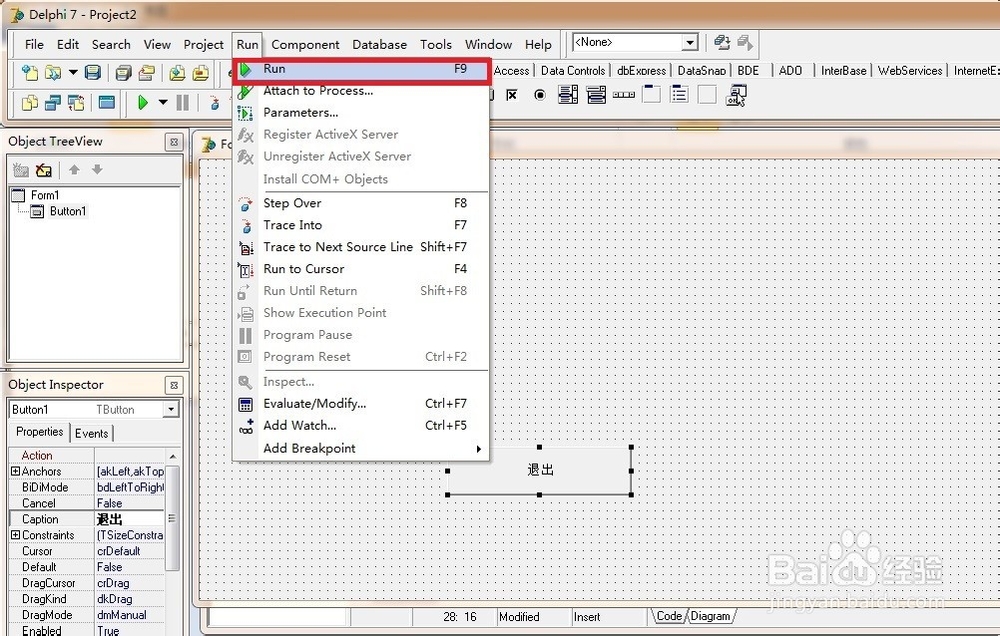Choose Add Watch... in the Run menu
This screenshot has height=636, width=1000.
[x=362, y=425]
